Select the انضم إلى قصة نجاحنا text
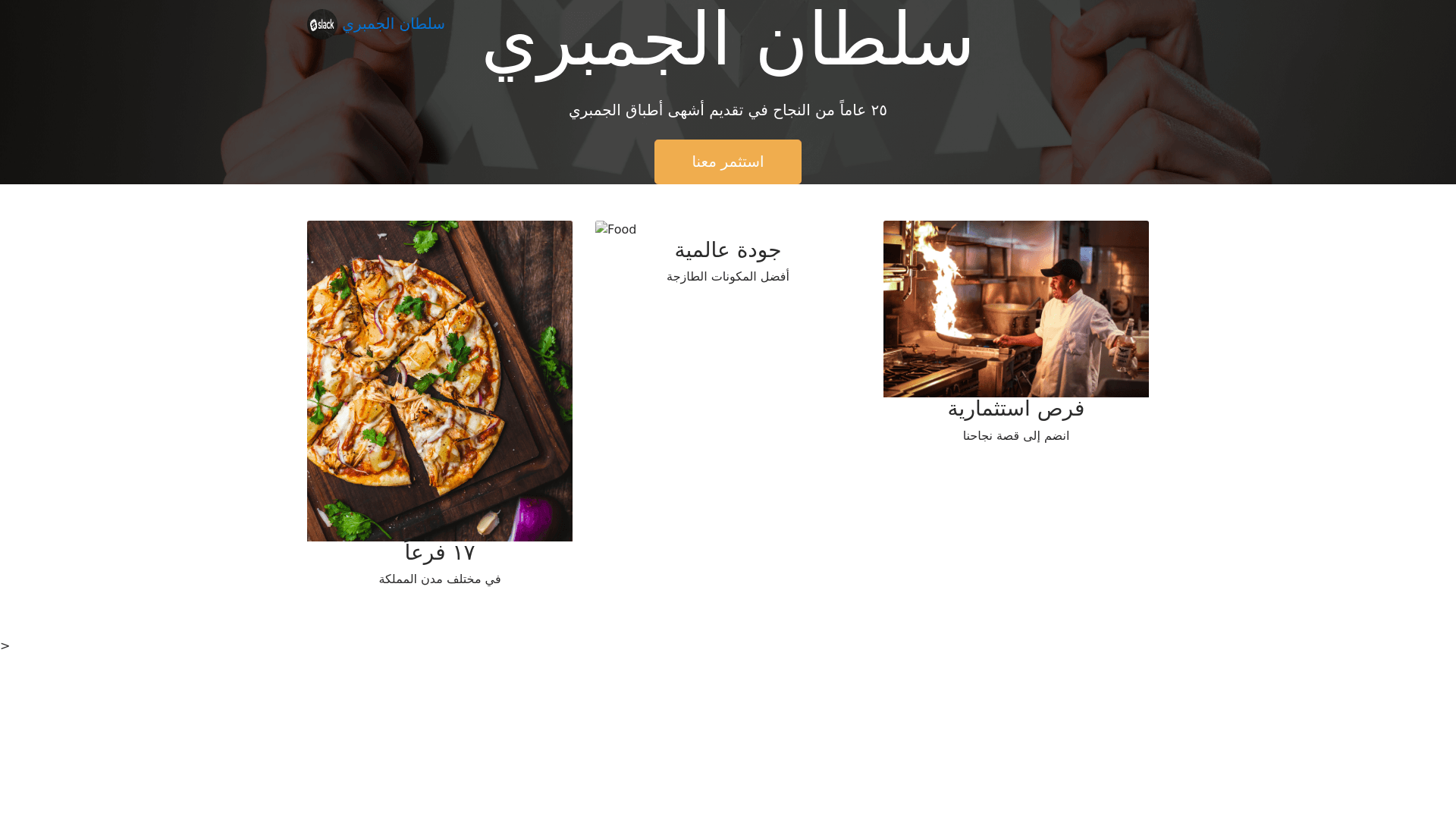Image resolution: width=1456 pixels, height=819 pixels. point(1015,436)
